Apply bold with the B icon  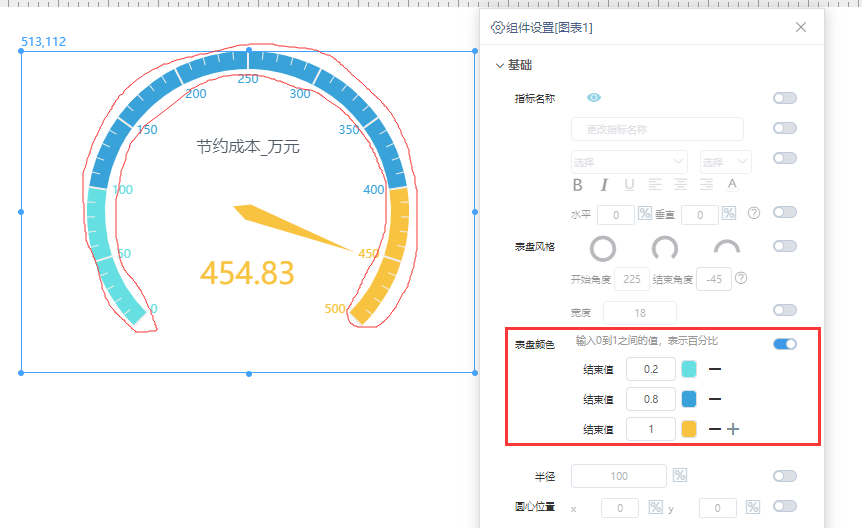pos(577,185)
